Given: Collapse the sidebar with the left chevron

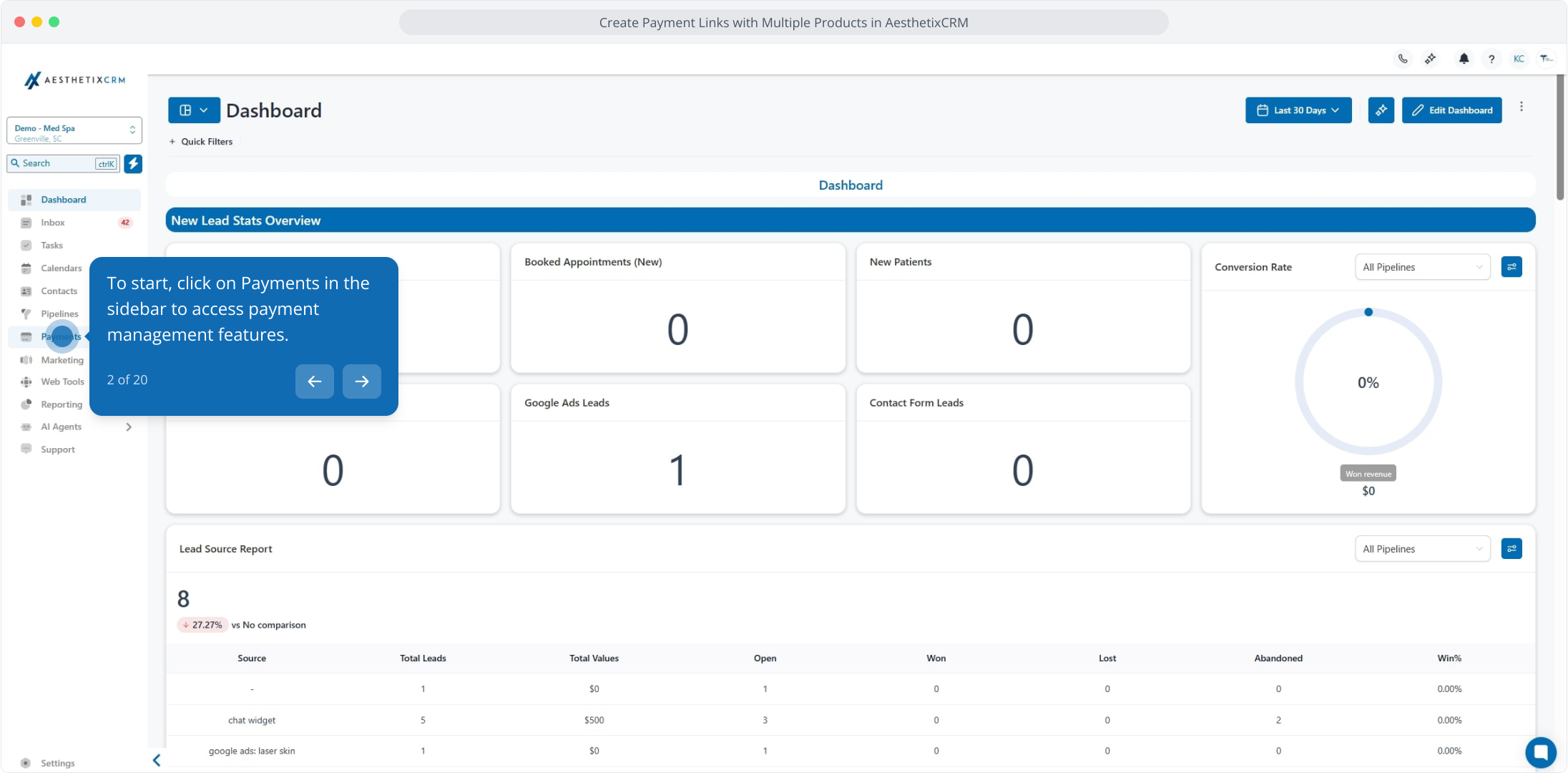Looking at the screenshot, I should 157,760.
